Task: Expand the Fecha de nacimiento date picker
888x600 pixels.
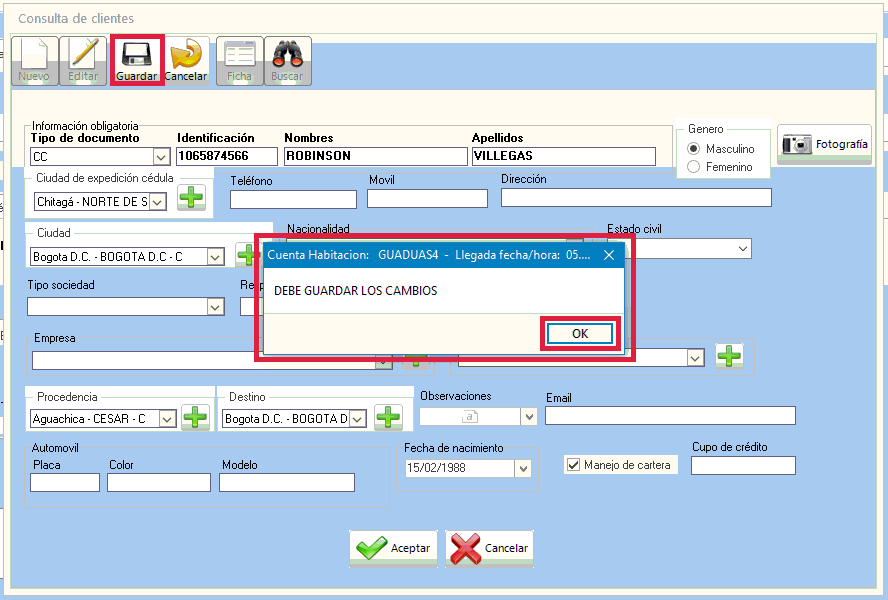Action: 522,468
